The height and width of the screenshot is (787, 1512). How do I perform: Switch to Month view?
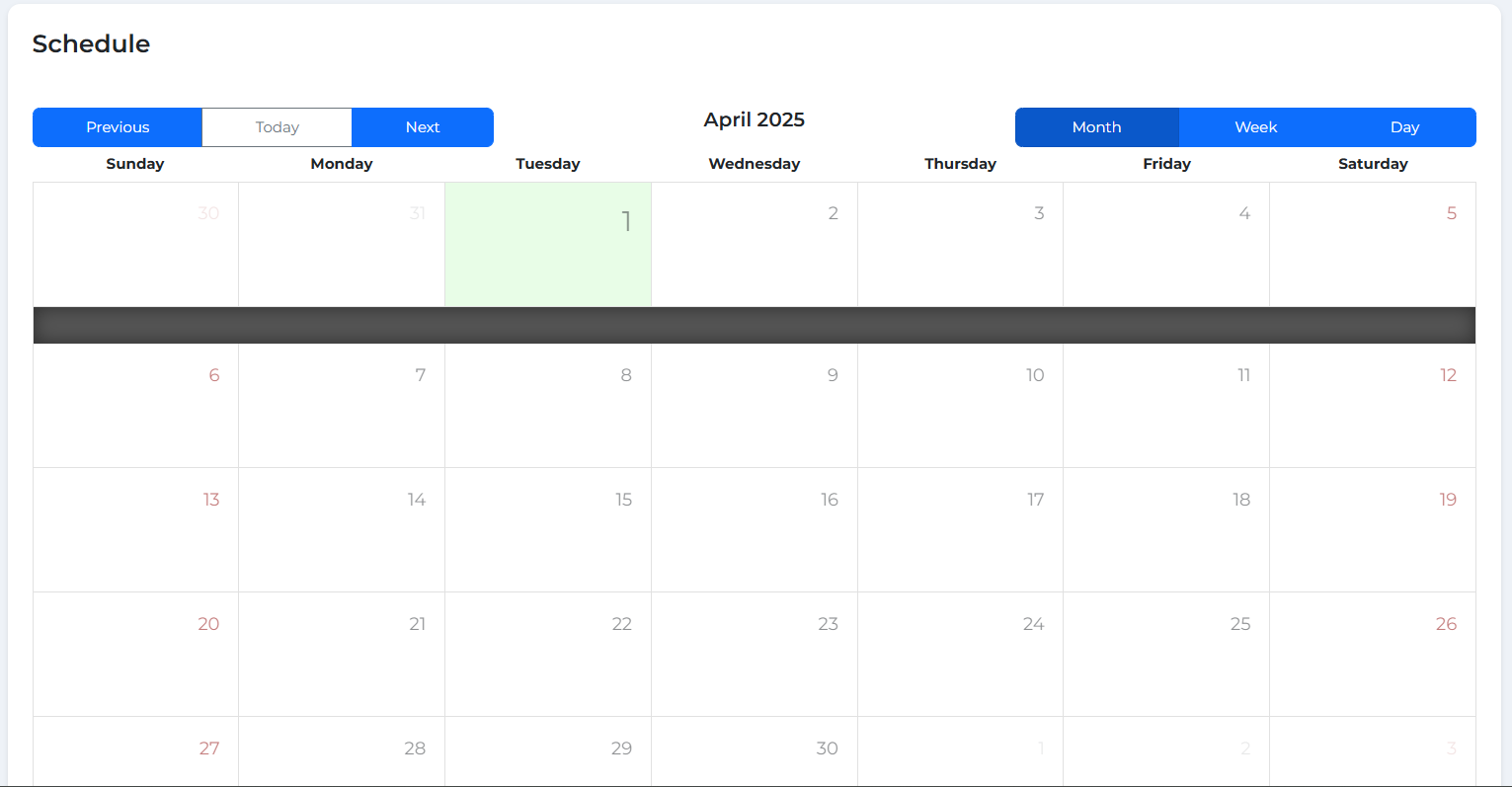click(x=1096, y=127)
